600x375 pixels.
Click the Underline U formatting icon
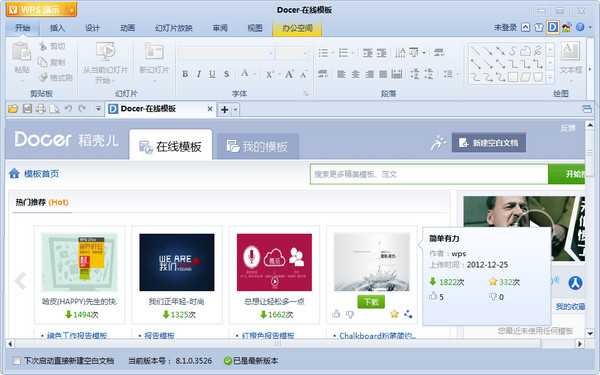pyautogui.click(x=212, y=74)
